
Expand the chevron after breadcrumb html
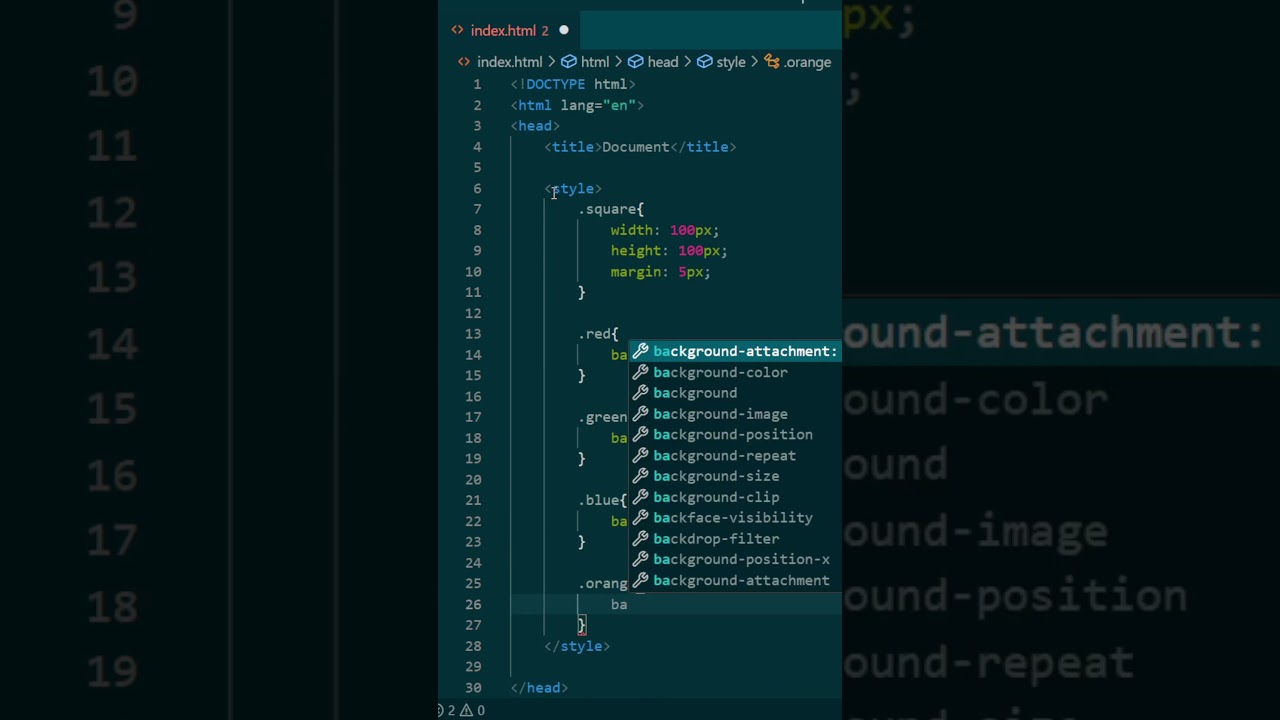tap(618, 62)
